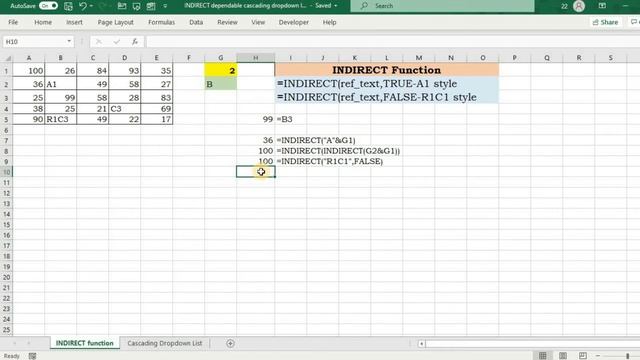
Task: Switch to the Insert ribbon tab
Action: point(74,22)
